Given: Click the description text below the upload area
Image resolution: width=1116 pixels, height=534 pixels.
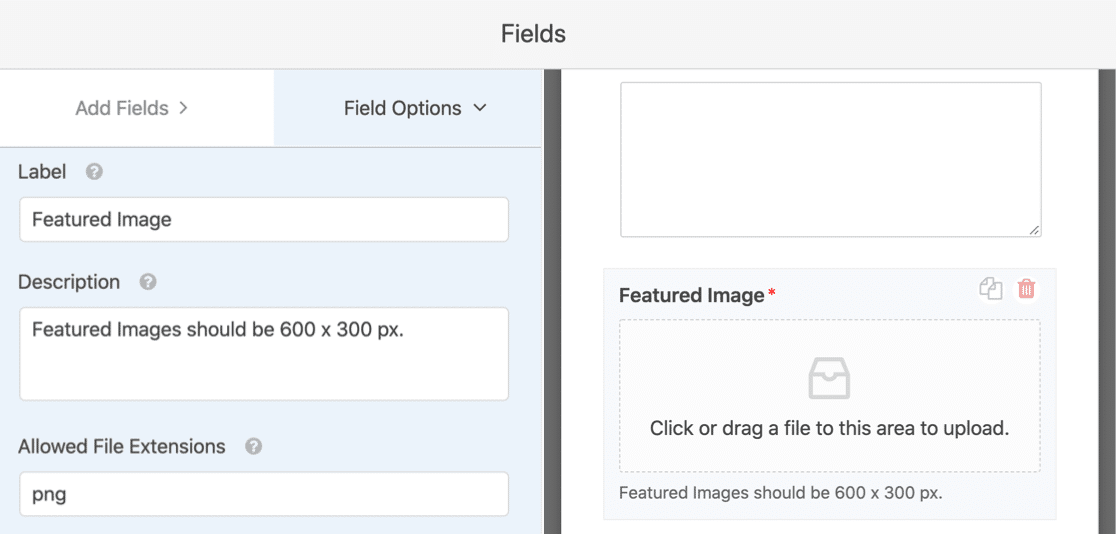Looking at the screenshot, I should click(780, 493).
